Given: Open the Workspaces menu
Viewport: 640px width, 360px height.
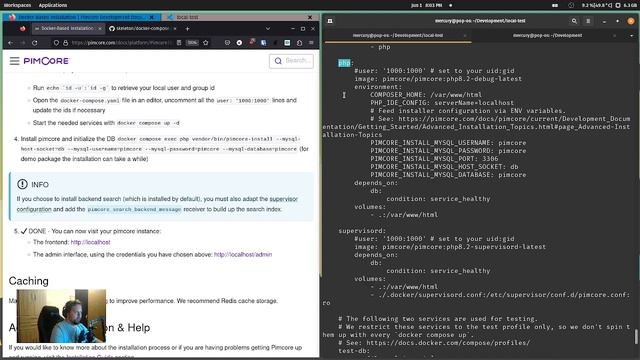Looking at the screenshot, I should click(18, 5).
